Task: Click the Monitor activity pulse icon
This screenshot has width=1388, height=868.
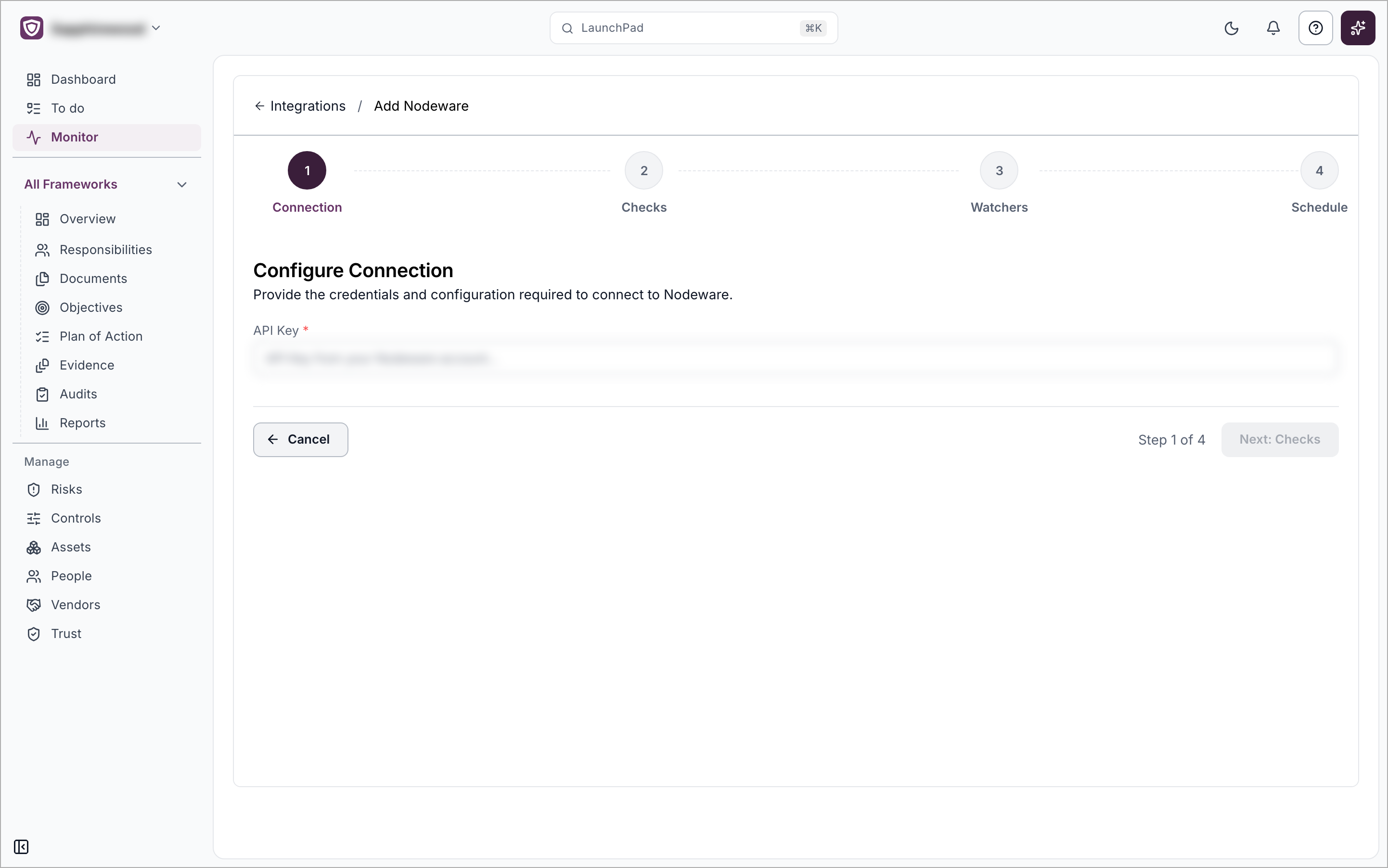Action: point(33,137)
